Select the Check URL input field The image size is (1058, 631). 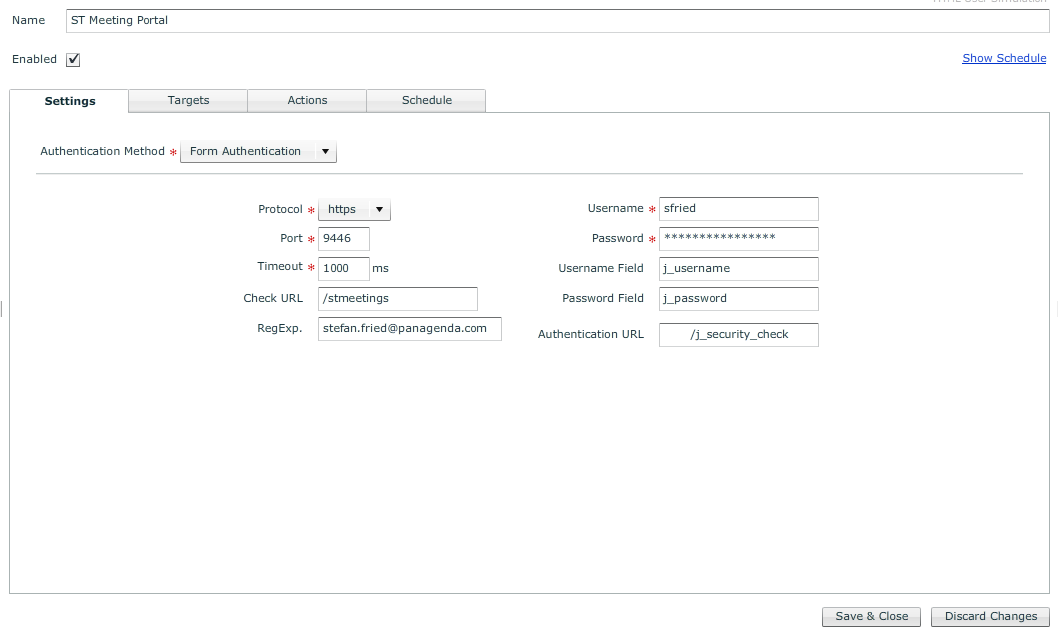pos(397,298)
